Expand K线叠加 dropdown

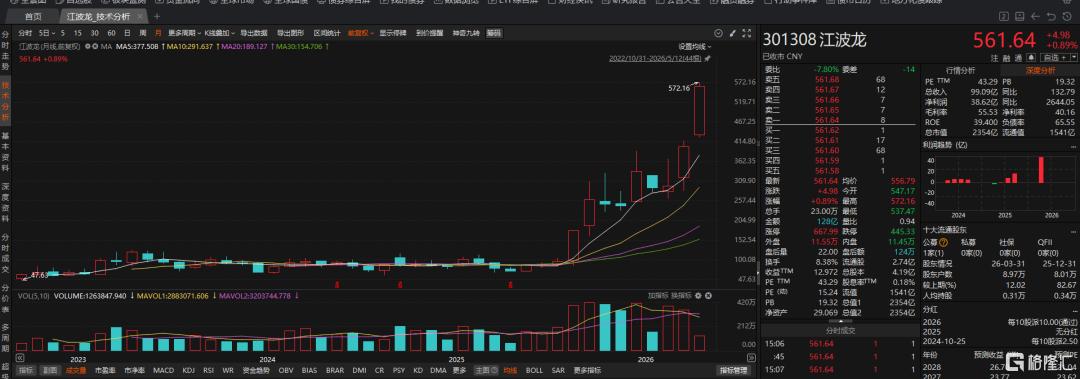pyautogui.click(x=220, y=32)
